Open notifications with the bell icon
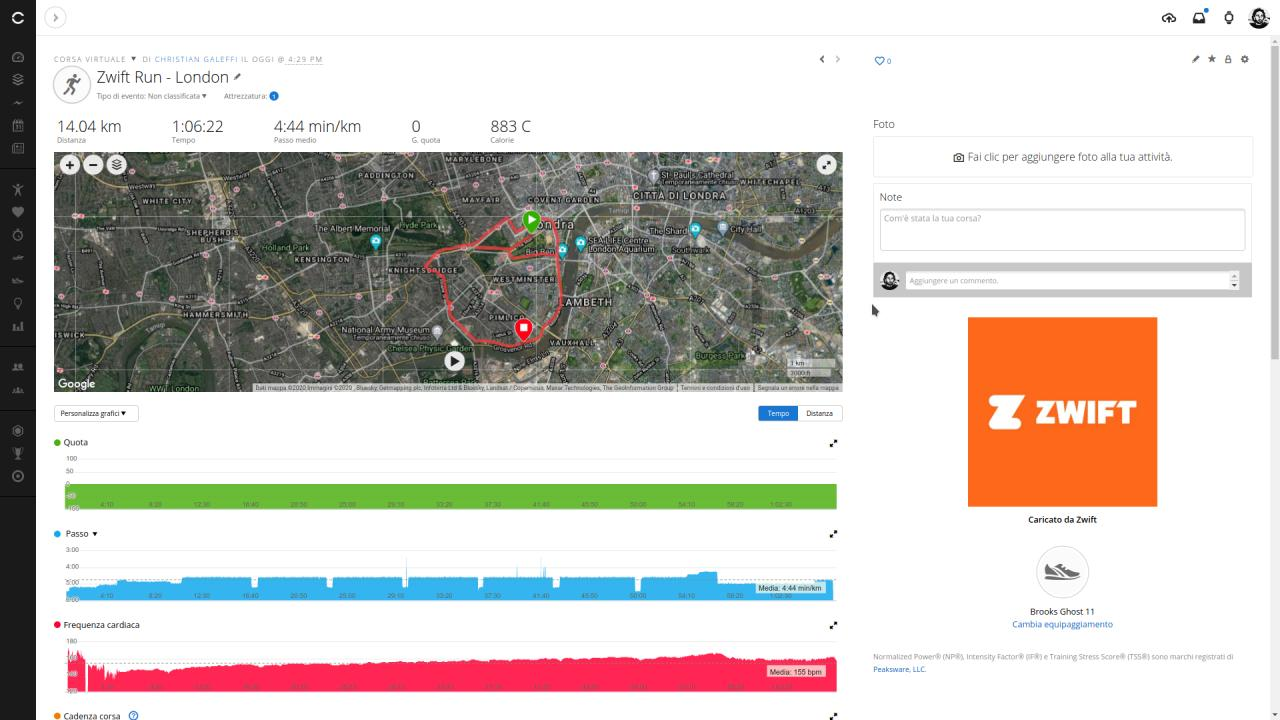 [x=1198, y=17]
